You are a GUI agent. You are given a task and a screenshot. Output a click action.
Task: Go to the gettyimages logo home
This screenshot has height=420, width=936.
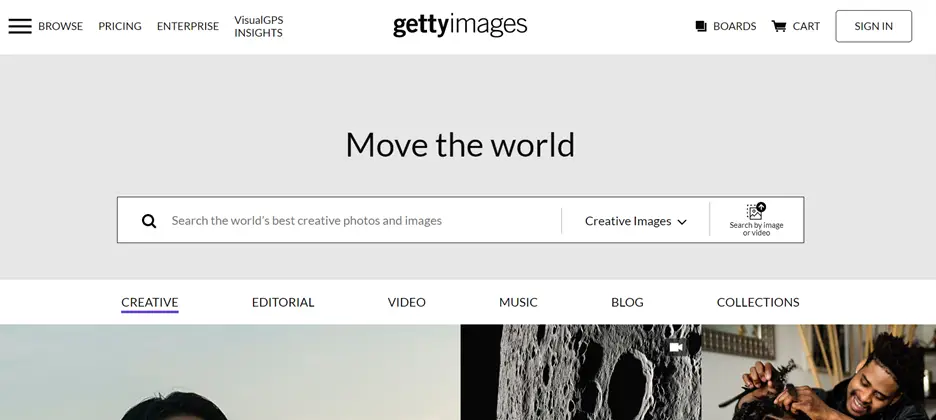click(460, 25)
